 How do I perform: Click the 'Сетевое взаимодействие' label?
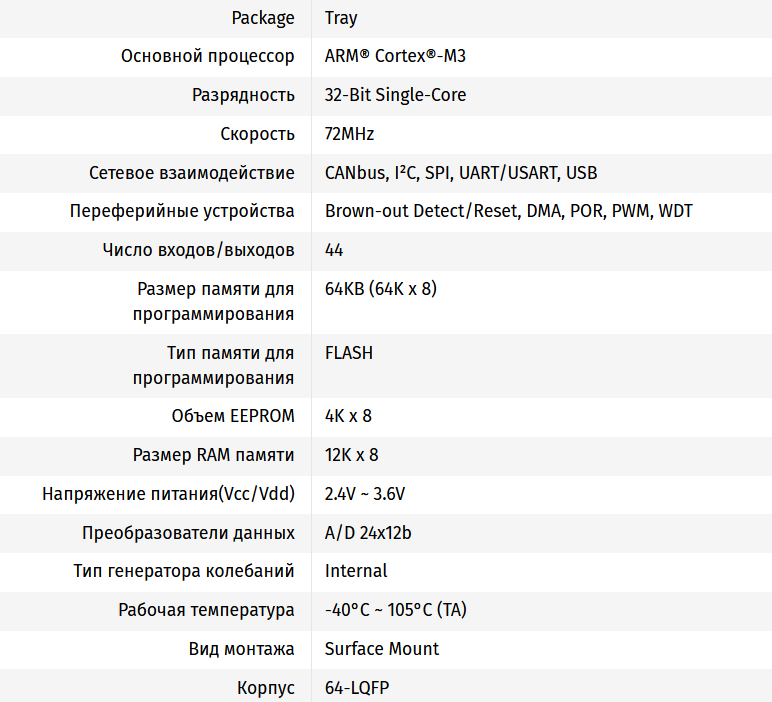point(192,173)
